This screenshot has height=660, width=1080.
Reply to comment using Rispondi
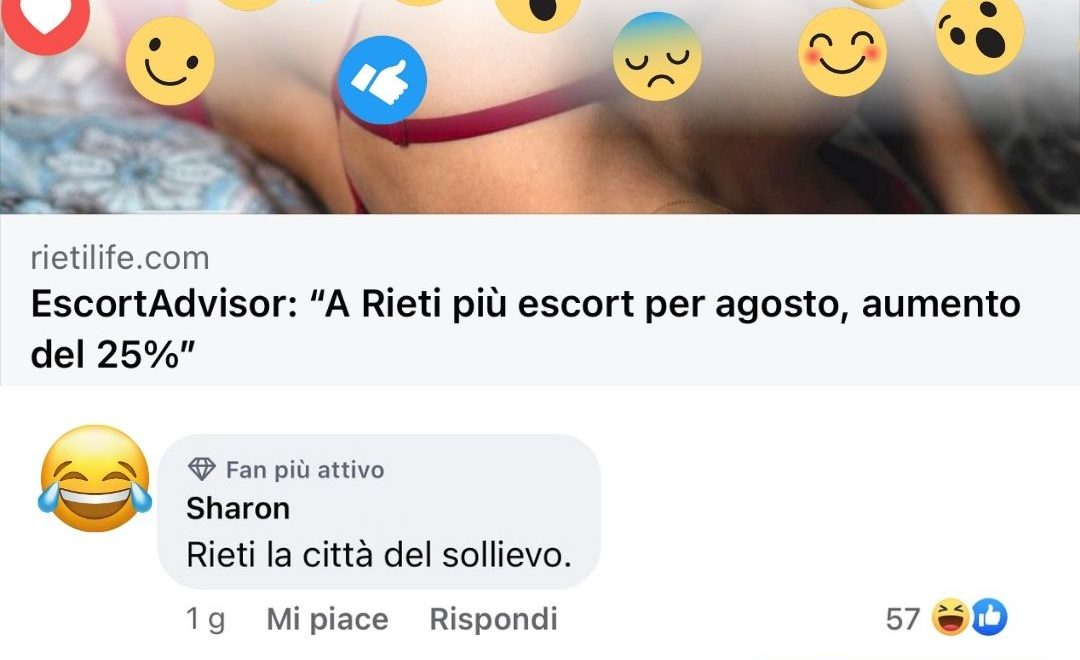(x=493, y=619)
